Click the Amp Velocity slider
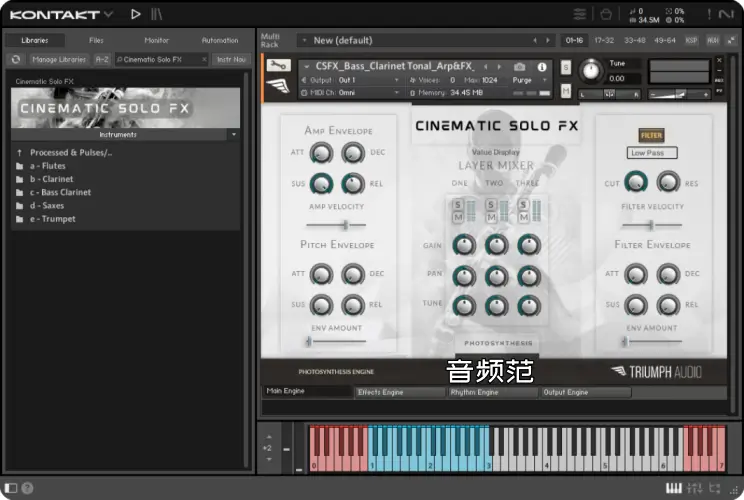The height and width of the screenshot is (500, 744). tap(336, 225)
